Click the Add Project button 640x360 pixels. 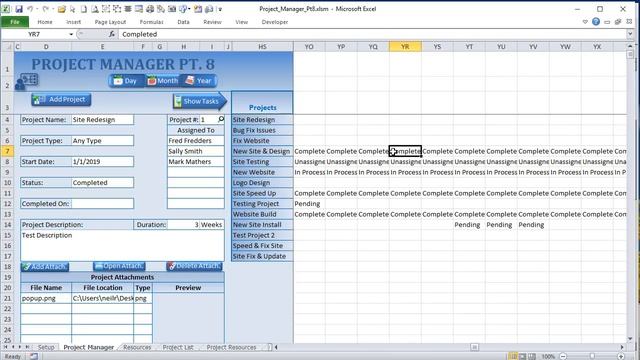(x=61, y=100)
